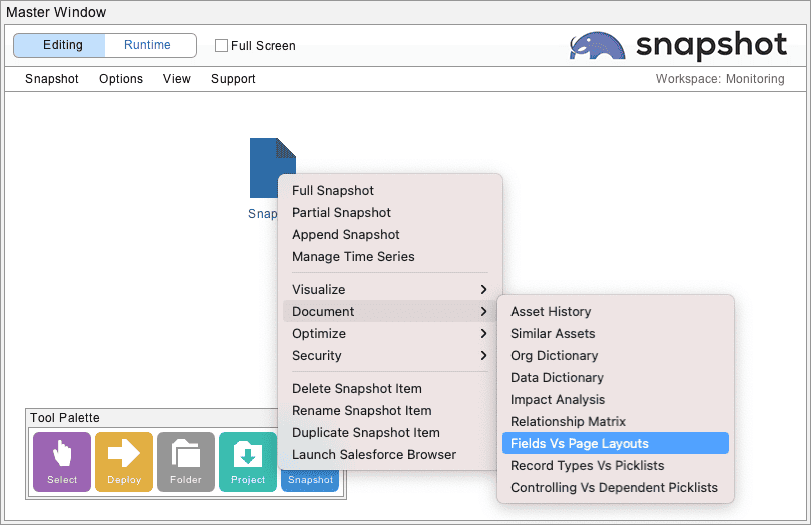Select the Document menu entry

click(390, 311)
